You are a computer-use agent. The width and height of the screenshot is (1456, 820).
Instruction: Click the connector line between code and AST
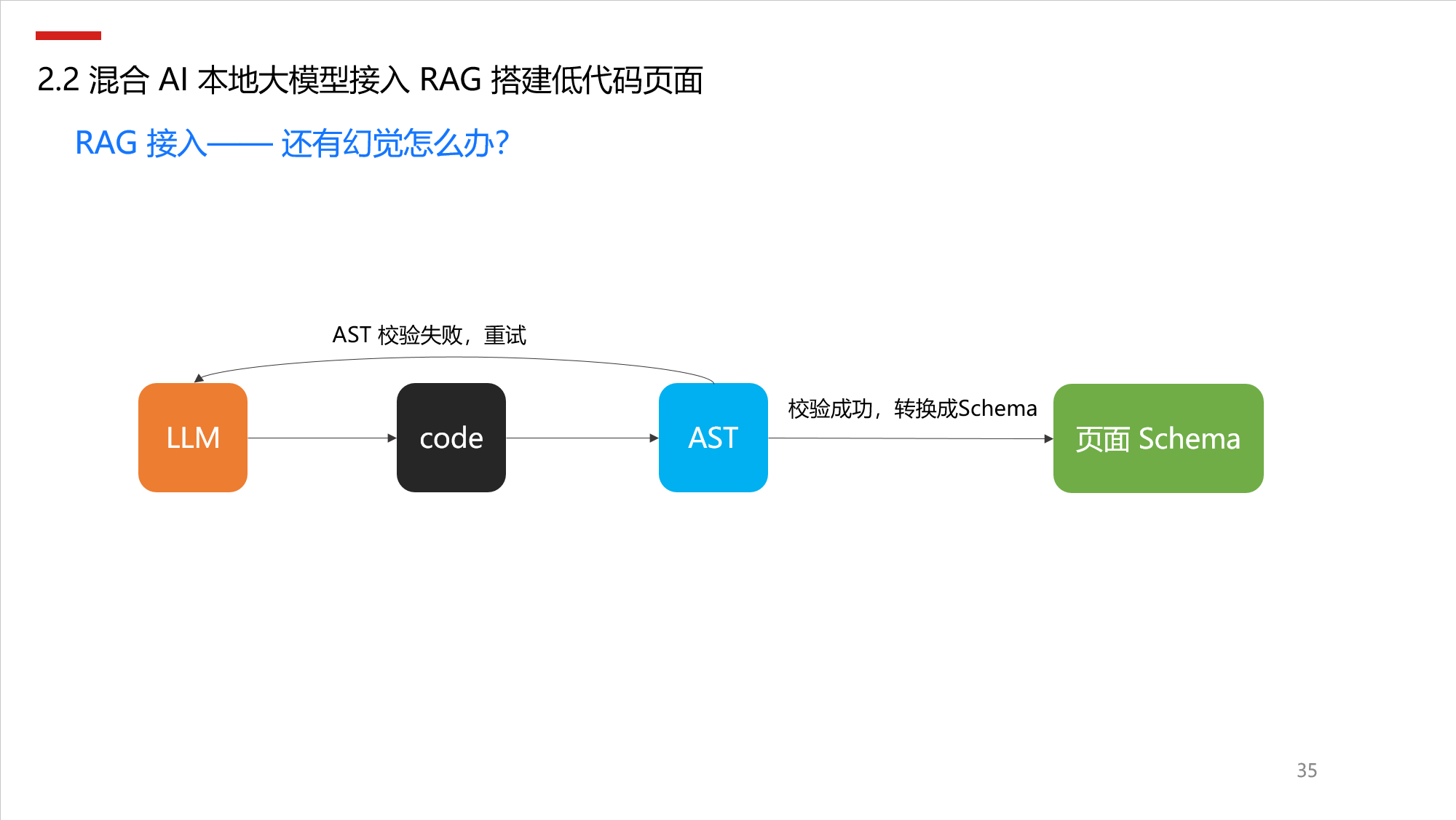(579, 438)
